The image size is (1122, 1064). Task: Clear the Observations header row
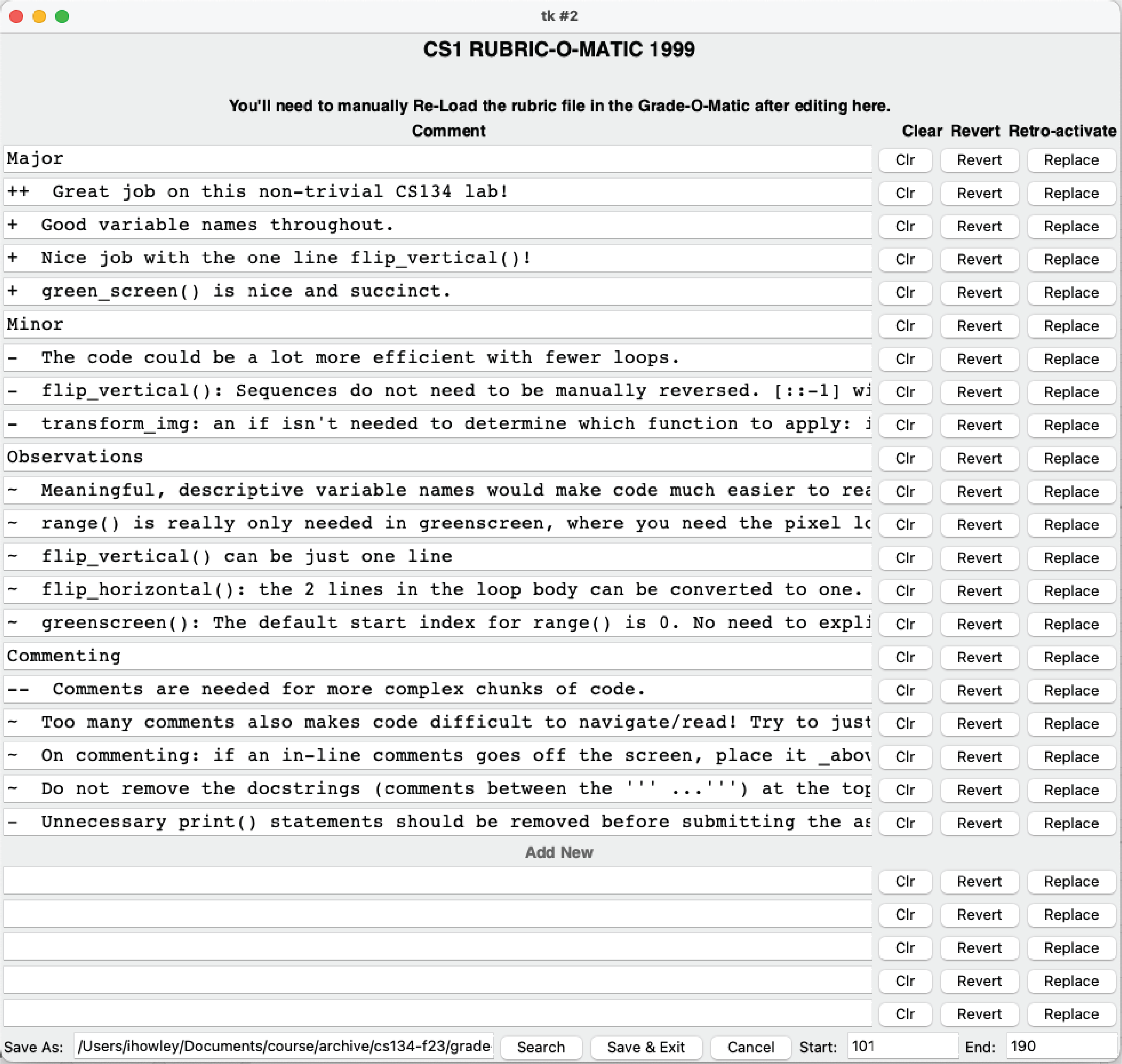[906, 458]
